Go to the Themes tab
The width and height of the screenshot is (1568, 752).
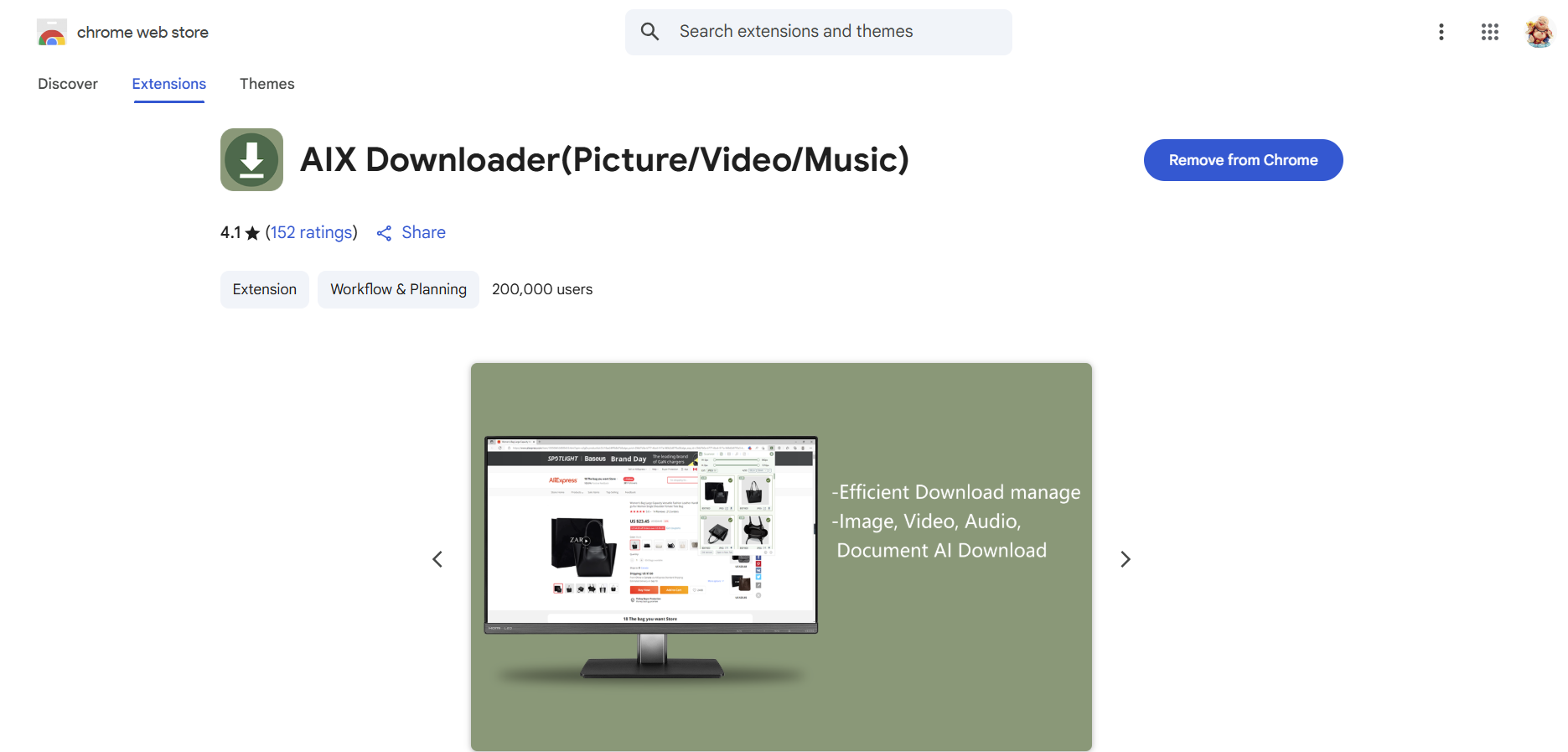point(267,84)
